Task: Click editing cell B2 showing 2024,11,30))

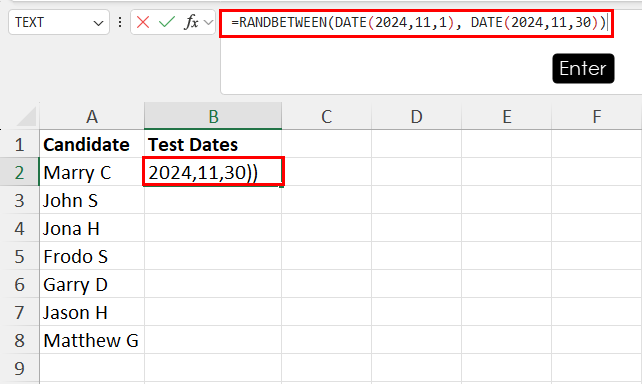Action: [213, 172]
